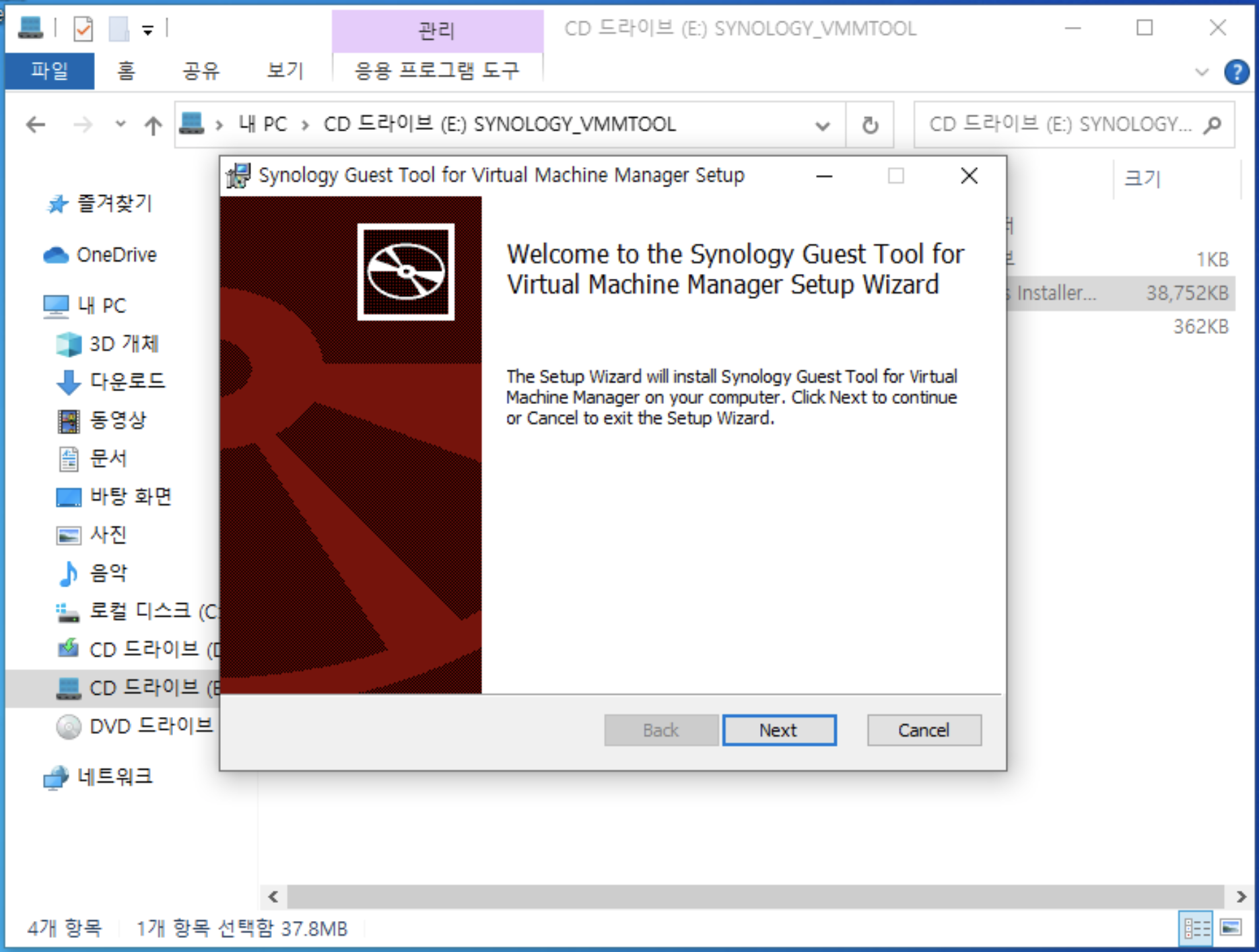Click the Explorer window drive icon in title bar
1259x952 pixels.
pos(30,28)
